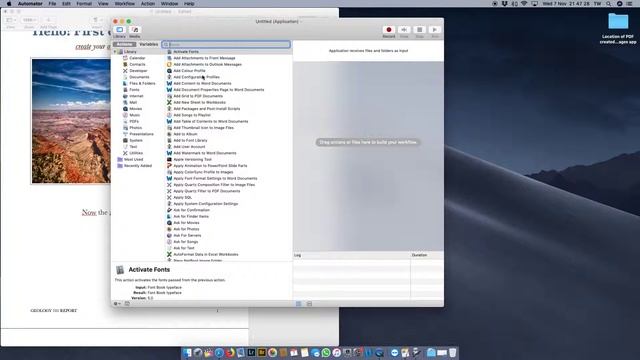
Task: Select the PDFs category in the library
Action: (x=134, y=121)
